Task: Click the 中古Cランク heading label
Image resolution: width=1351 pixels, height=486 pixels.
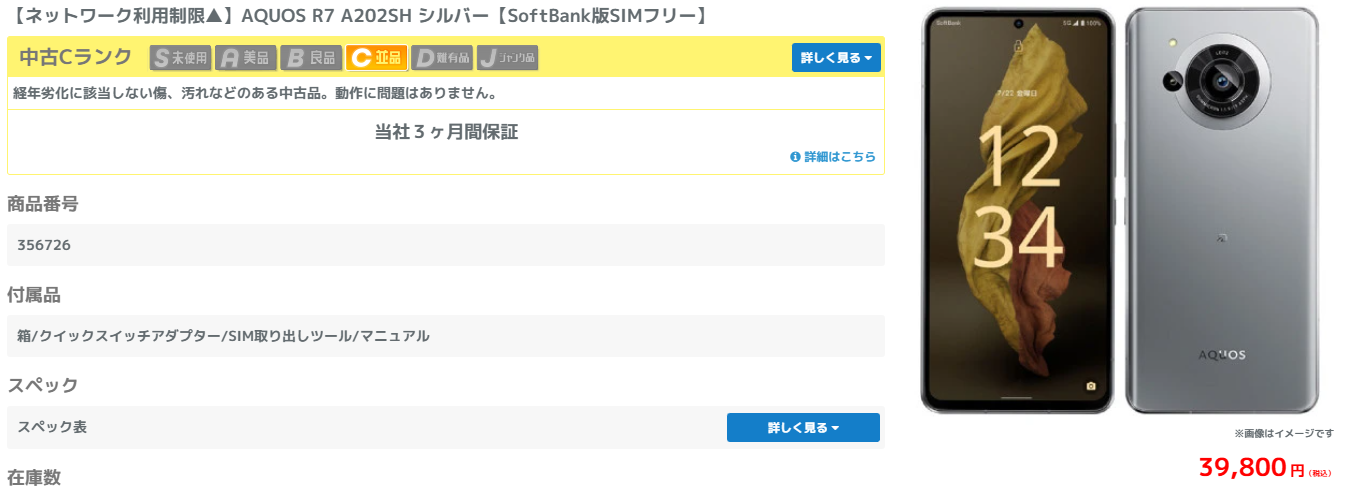Action: pyautogui.click(x=76, y=57)
